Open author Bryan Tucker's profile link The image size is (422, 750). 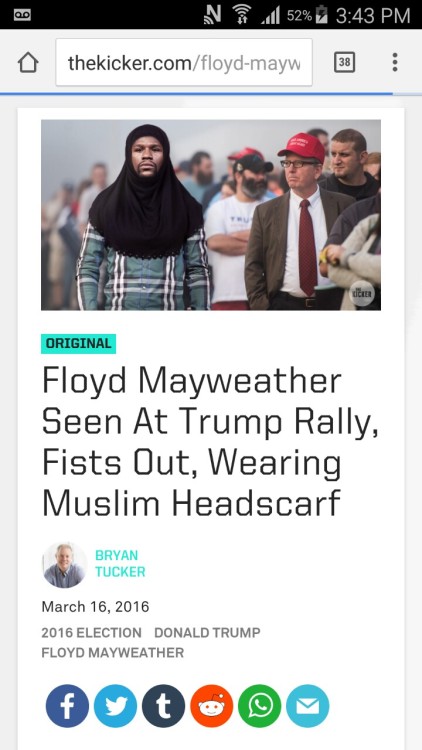pyautogui.click(x=120, y=563)
